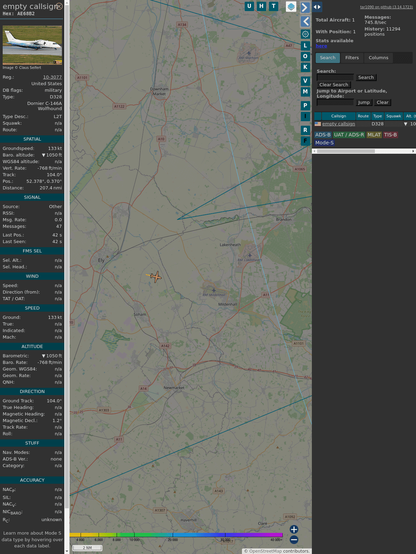The height and width of the screenshot is (554, 416).
Task: Click the STUFF section header
Action: click(x=32, y=443)
